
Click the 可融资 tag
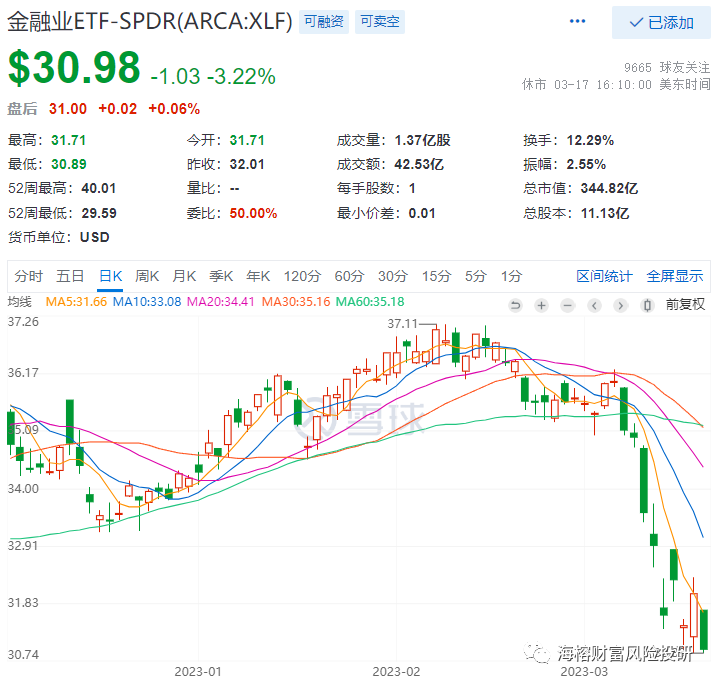tap(324, 21)
